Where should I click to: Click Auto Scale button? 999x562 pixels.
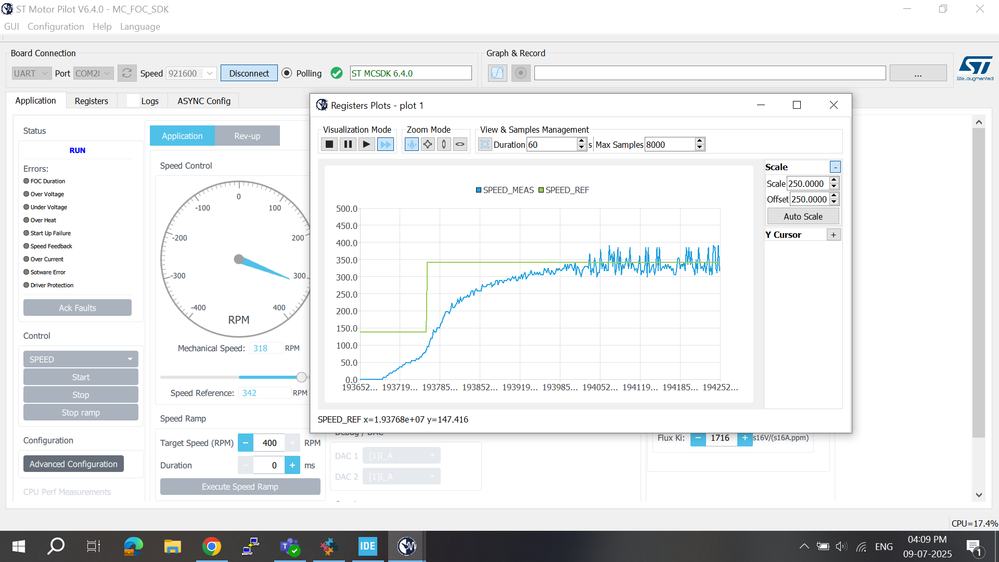click(803, 217)
